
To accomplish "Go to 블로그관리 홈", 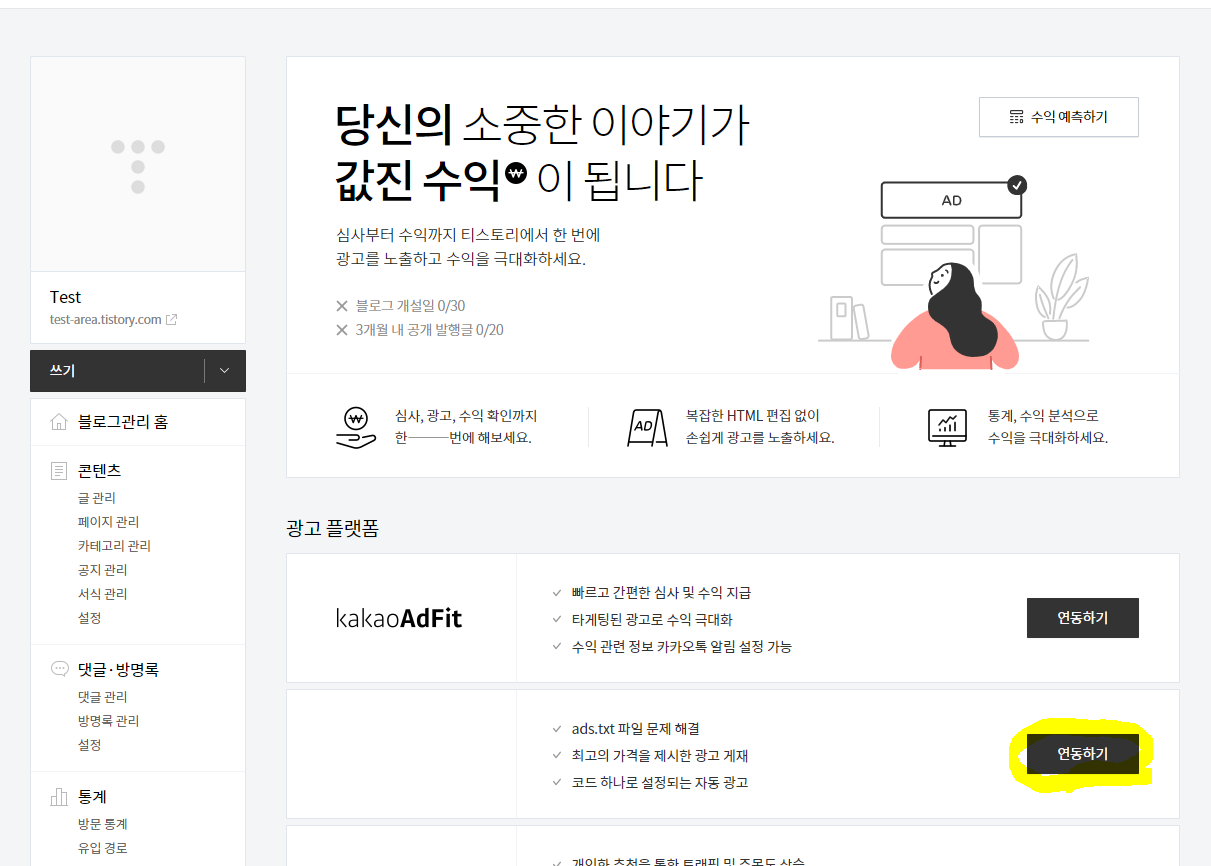I will click(123, 422).
